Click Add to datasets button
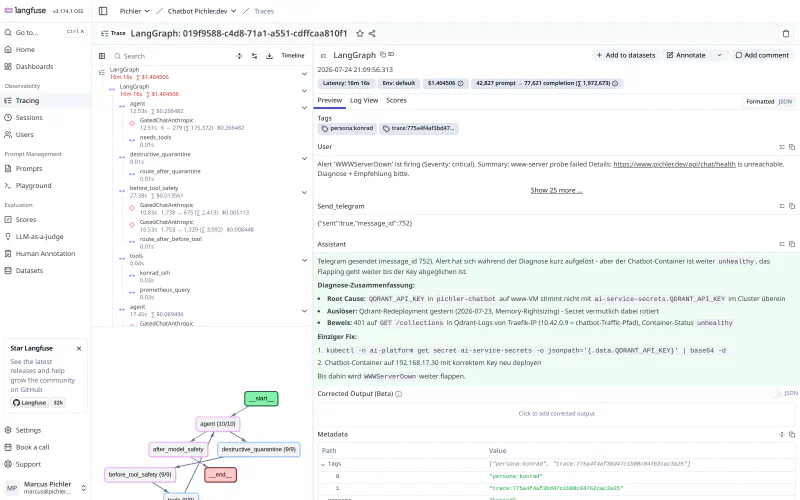The height and width of the screenshot is (500, 800). [x=626, y=55]
